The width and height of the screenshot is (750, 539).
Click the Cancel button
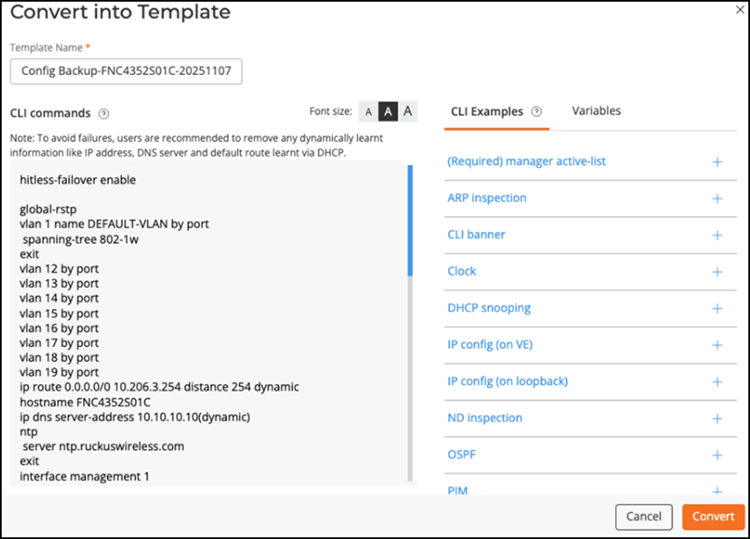644,517
